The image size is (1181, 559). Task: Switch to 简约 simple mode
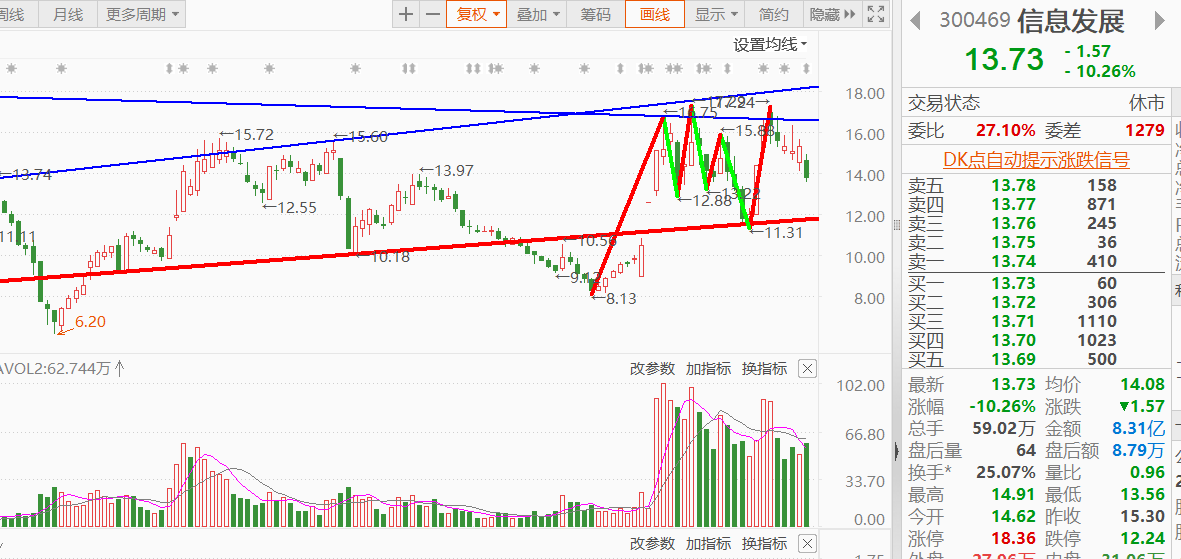(x=774, y=14)
